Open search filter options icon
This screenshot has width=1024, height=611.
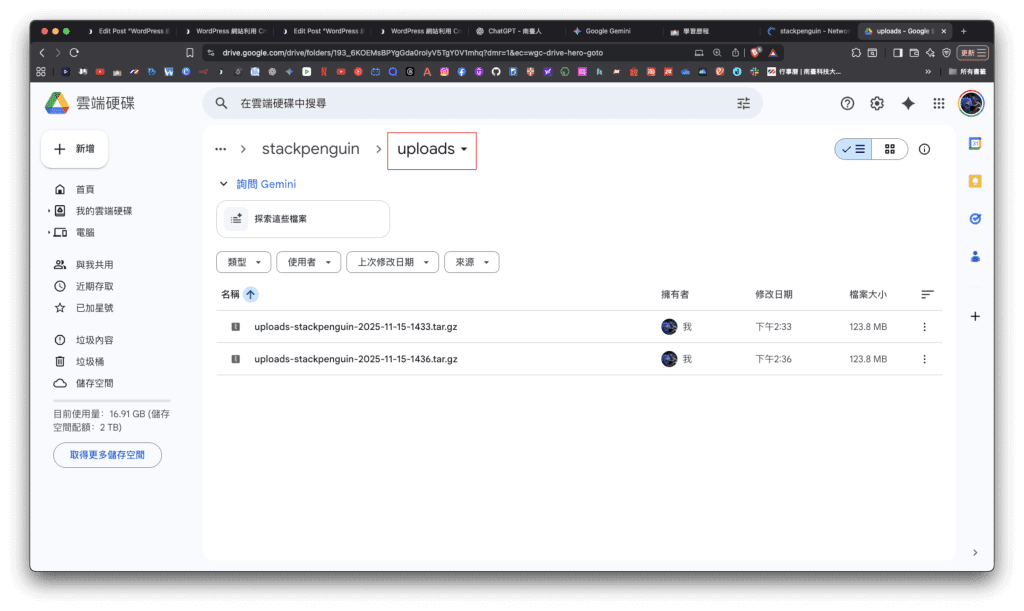(743, 103)
